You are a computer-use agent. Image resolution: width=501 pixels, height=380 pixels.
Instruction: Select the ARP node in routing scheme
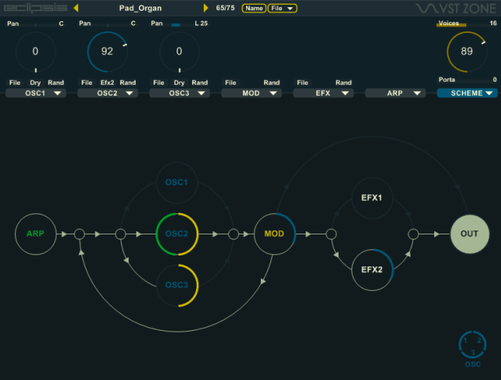[35, 234]
